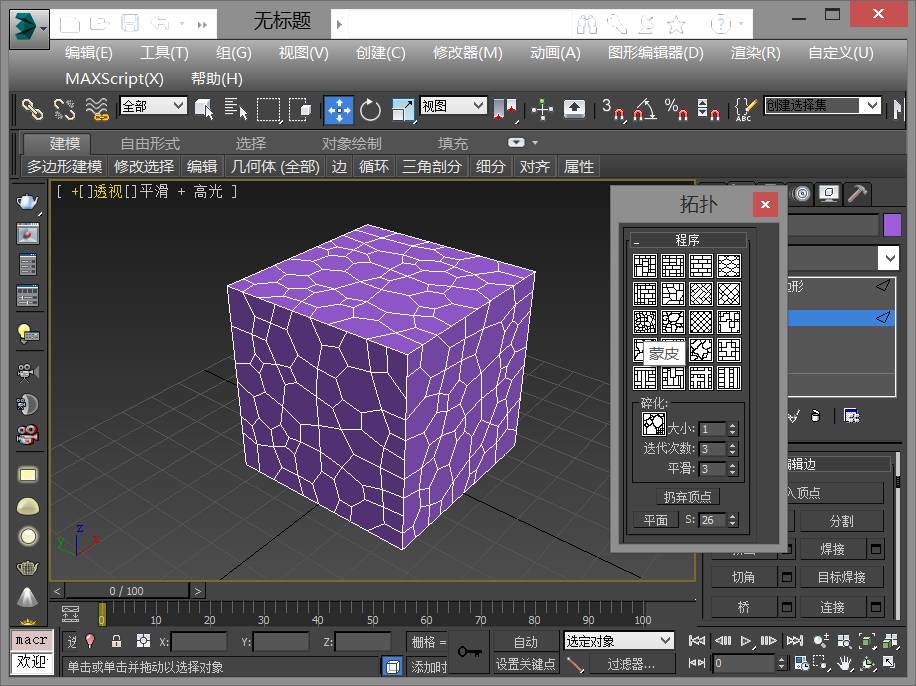Expand the 细分 ribbon panel
The height and width of the screenshot is (686, 916).
click(490, 167)
